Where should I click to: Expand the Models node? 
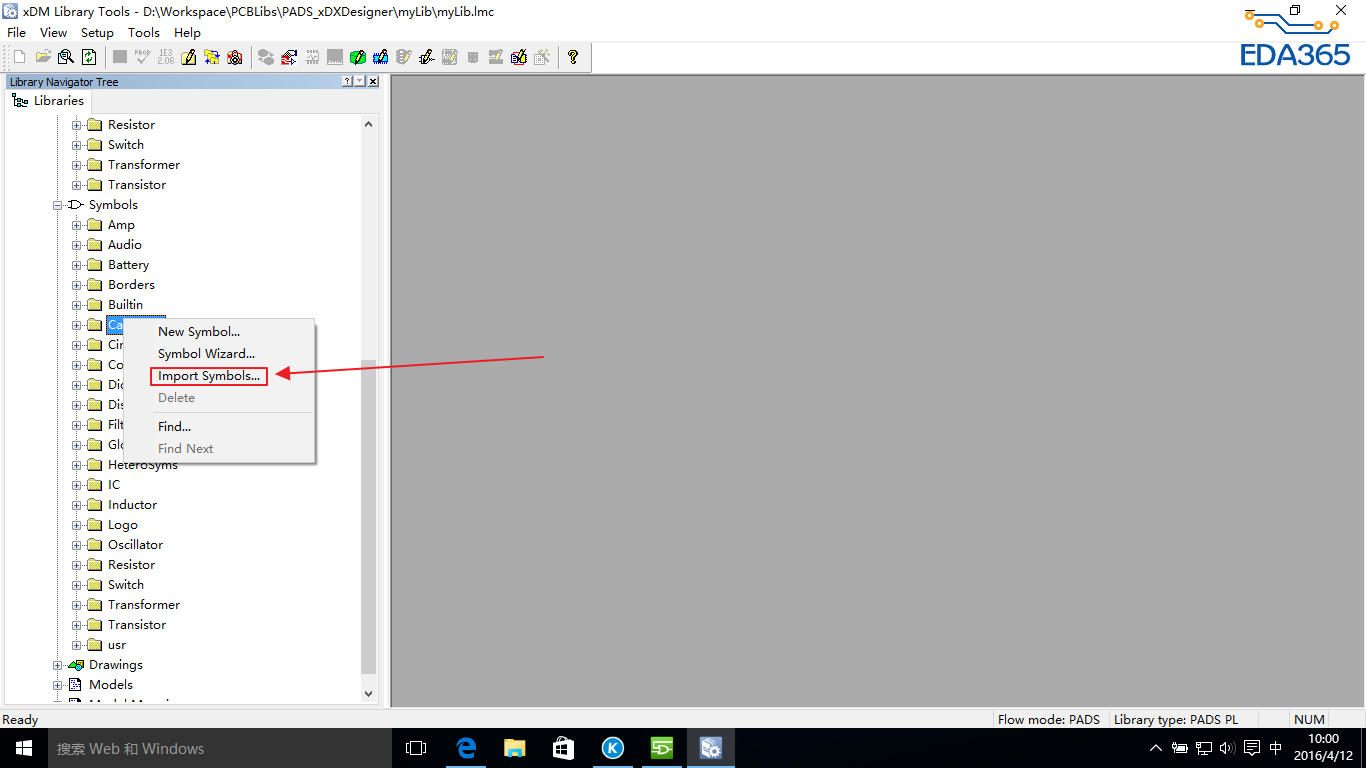tap(58, 685)
